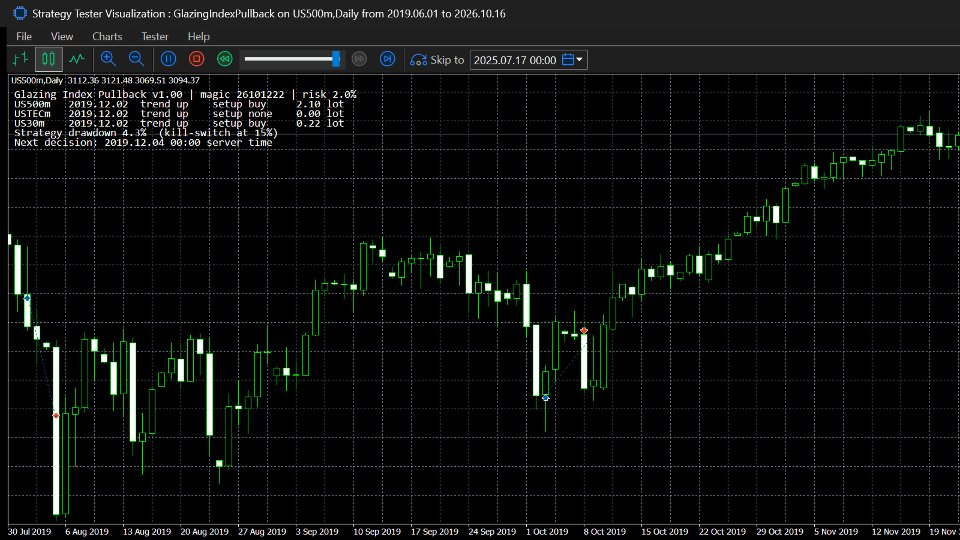The height and width of the screenshot is (540, 960).
Task: Switch to bar chart display
Action: [x=20, y=59]
